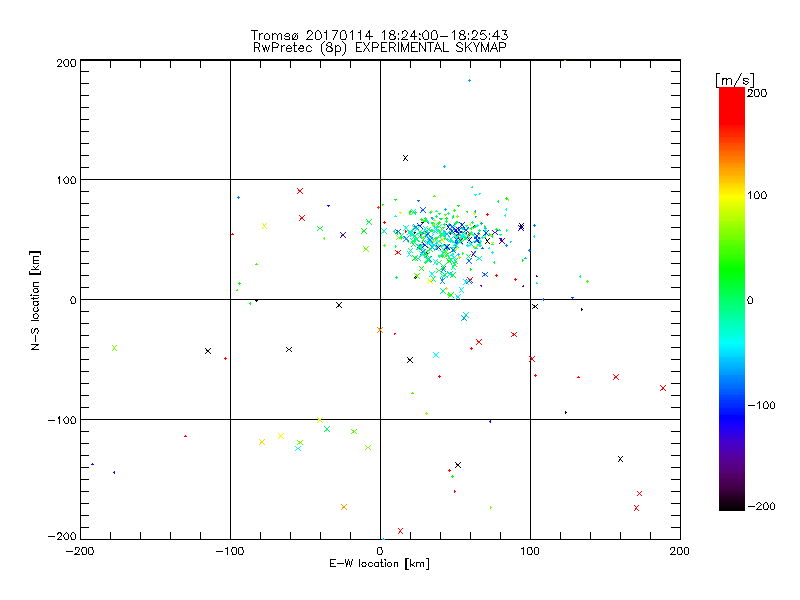800x600 pixels.
Task: Click the colorbar tick label -200
Action: 761,506
